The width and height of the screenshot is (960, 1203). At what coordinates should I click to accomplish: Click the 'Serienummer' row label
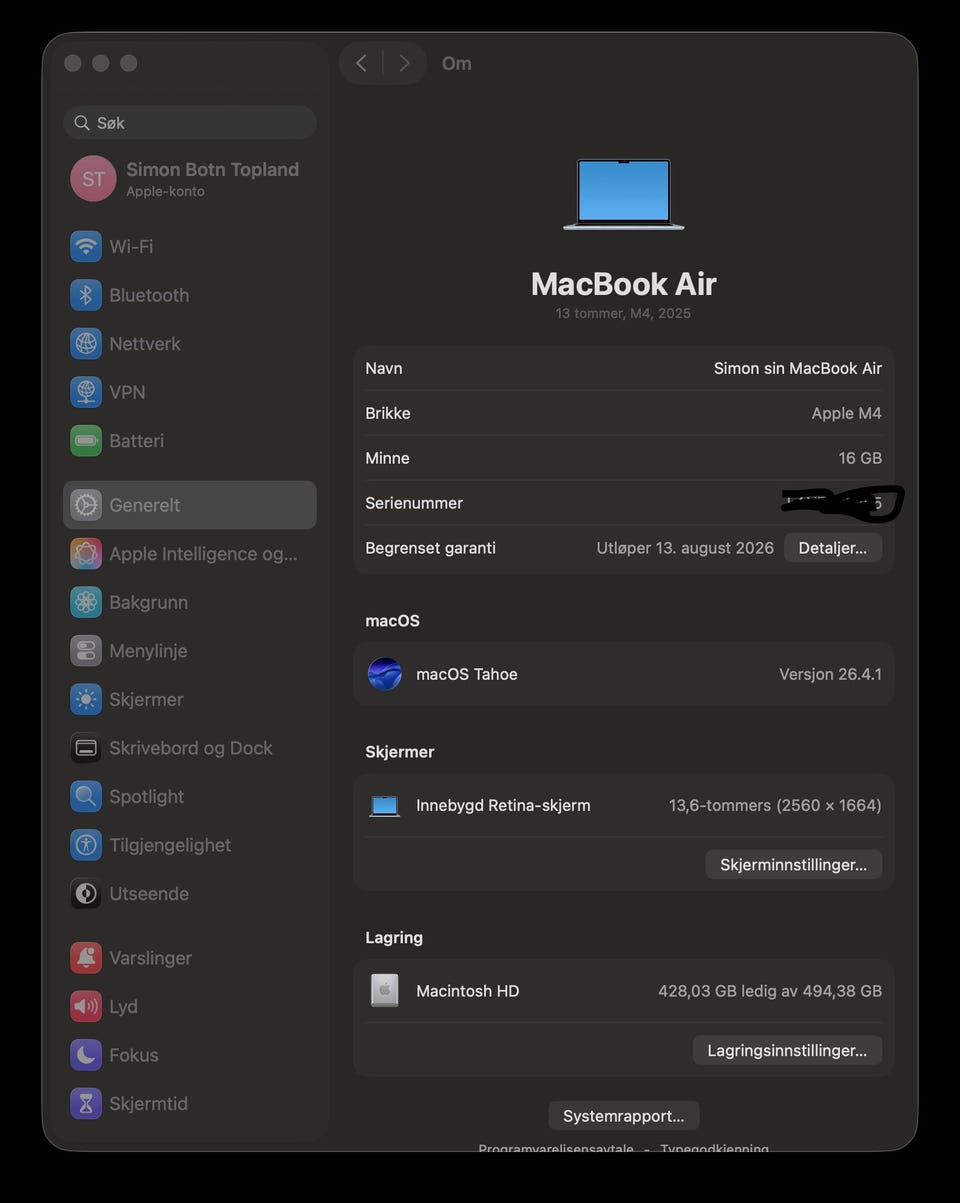pyautogui.click(x=414, y=503)
